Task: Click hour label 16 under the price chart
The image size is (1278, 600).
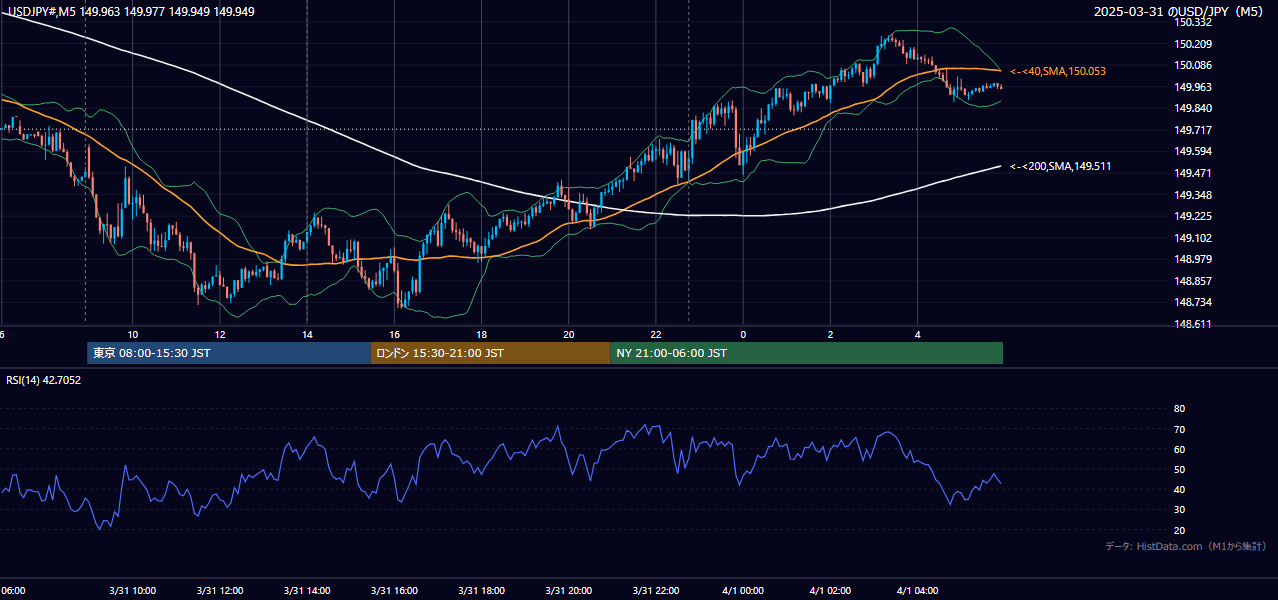Action: 394,334
